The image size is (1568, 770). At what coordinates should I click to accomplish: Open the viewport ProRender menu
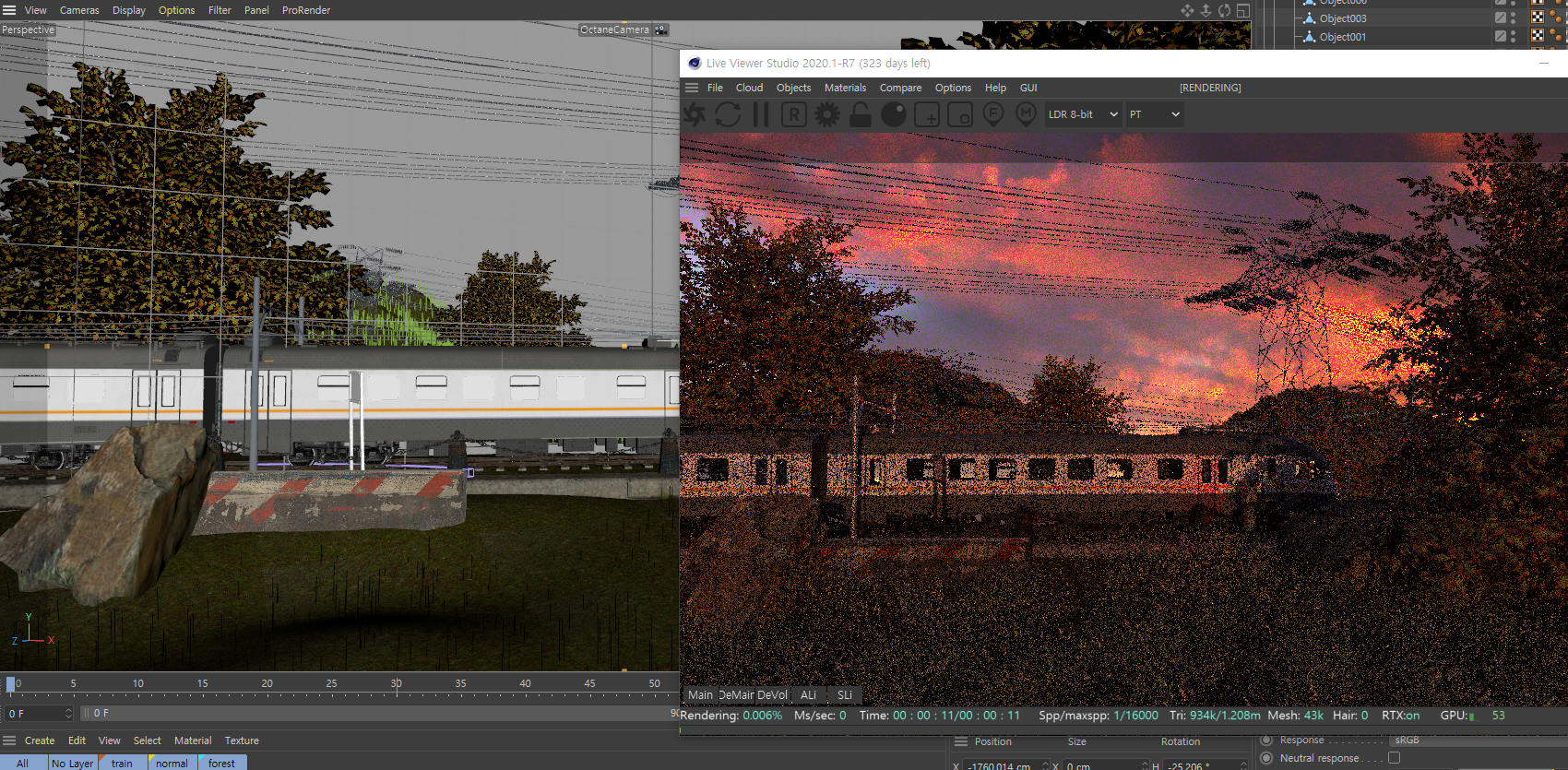point(306,10)
